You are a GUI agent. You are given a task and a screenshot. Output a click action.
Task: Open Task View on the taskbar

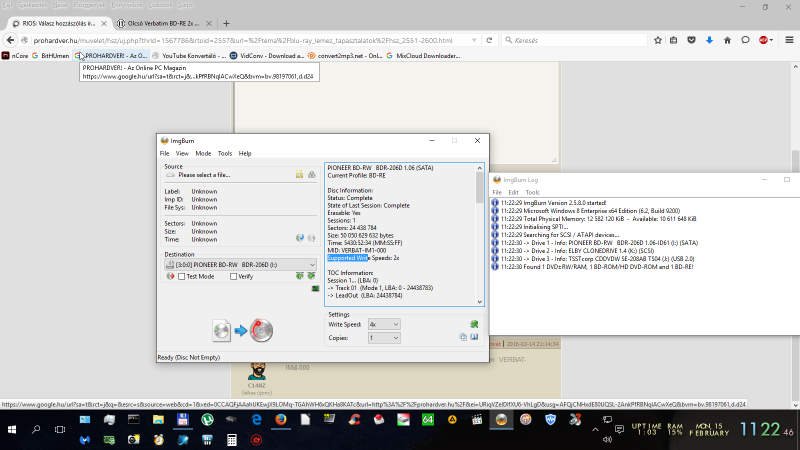60,430
